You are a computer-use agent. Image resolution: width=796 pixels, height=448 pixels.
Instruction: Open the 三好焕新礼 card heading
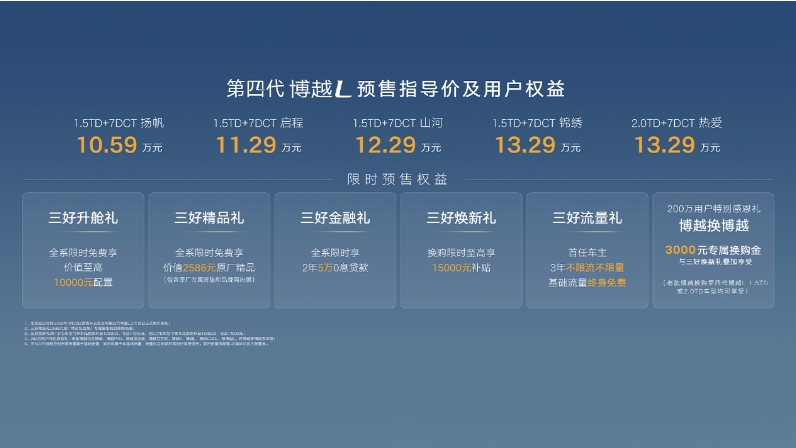pos(461,218)
